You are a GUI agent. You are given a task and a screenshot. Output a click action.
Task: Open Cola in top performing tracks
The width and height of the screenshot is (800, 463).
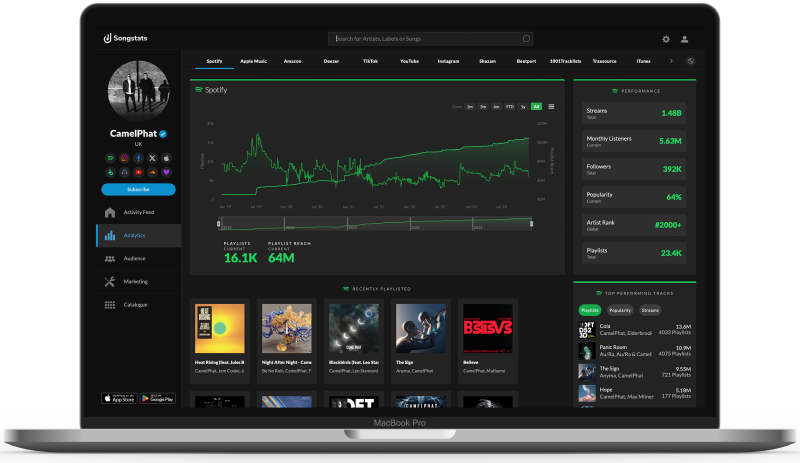pos(635,330)
